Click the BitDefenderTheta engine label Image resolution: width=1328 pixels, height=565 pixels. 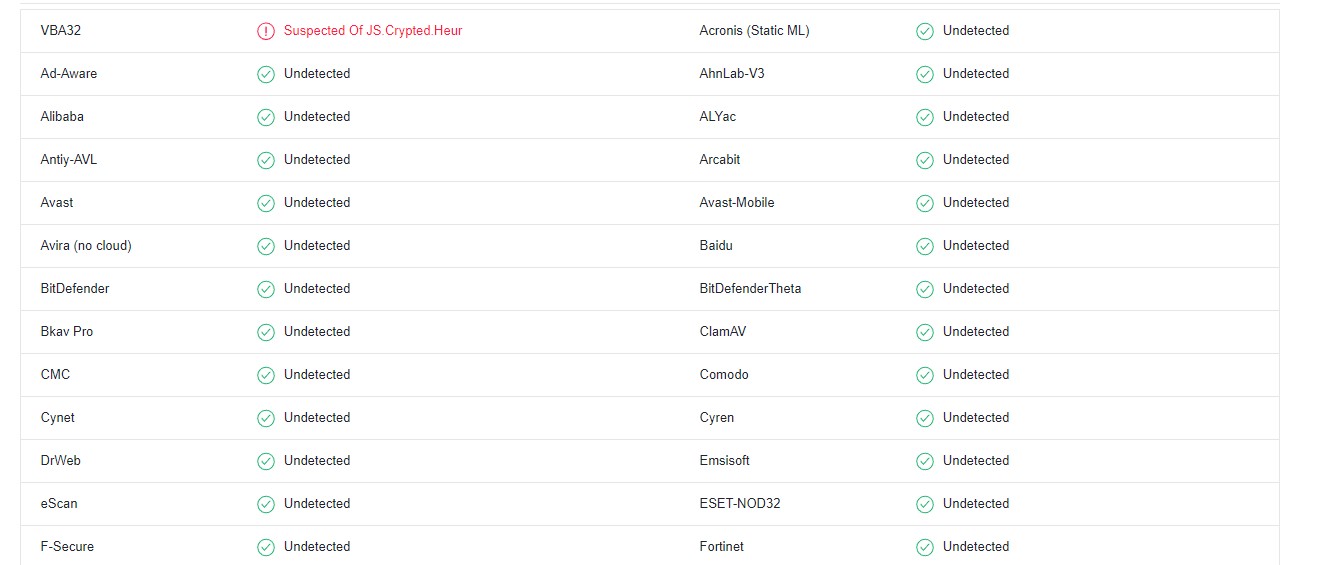coord(750,289)
